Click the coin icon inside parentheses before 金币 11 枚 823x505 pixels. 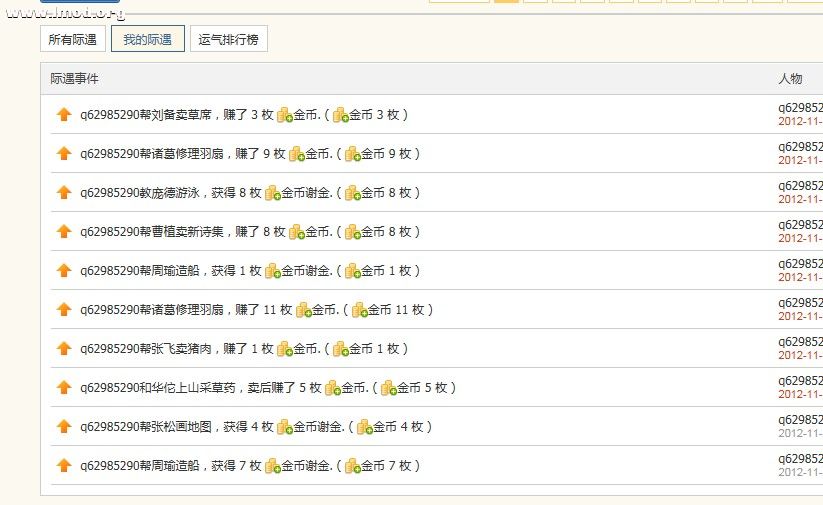(360, 310)
